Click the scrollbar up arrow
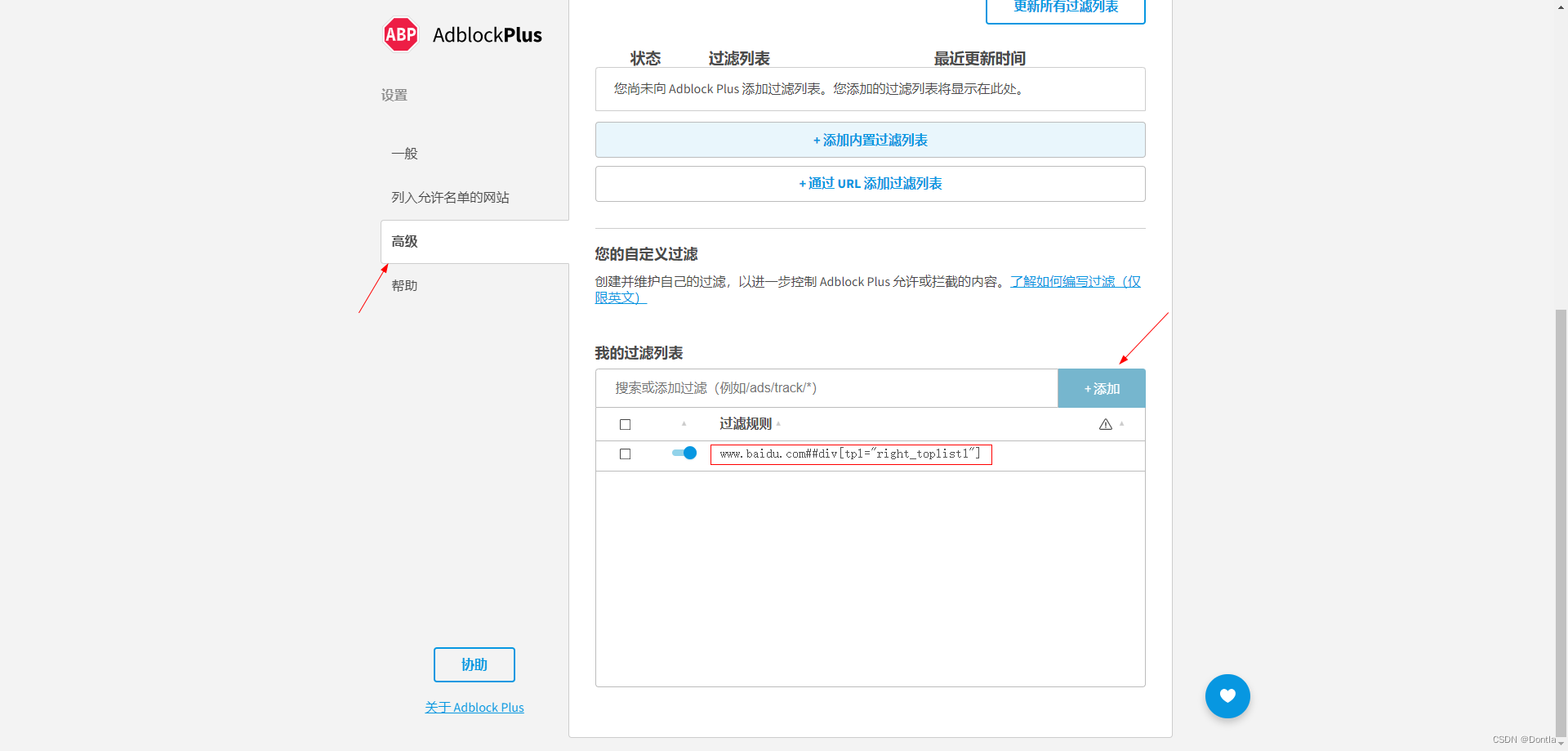The height and width of the screenshot is (751, 1568). click(1561, 7)
